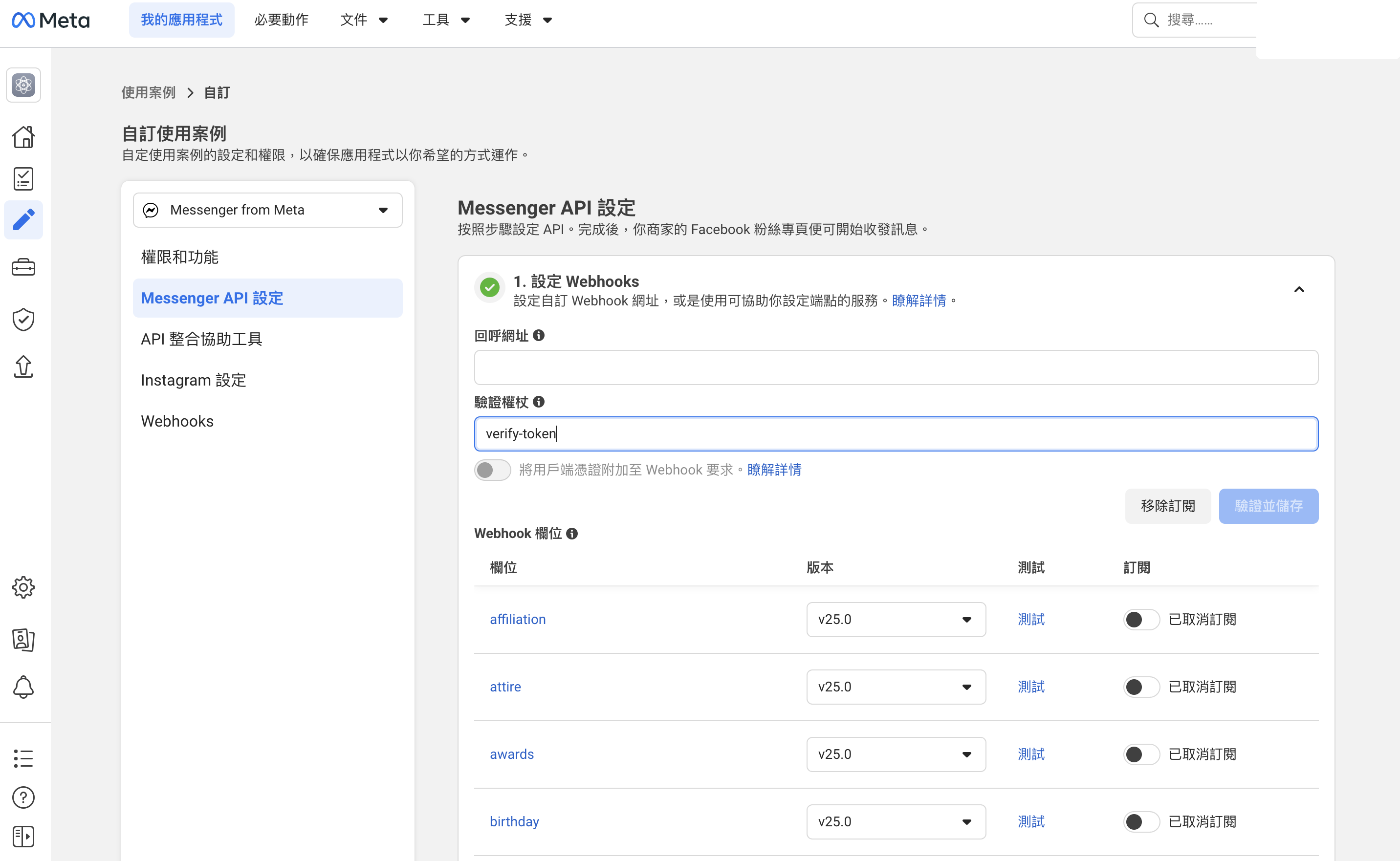The height and width of the screenshot is (861, 1400).
Task: Open the 工具 dropdown menu
Action: pos(446,20)
